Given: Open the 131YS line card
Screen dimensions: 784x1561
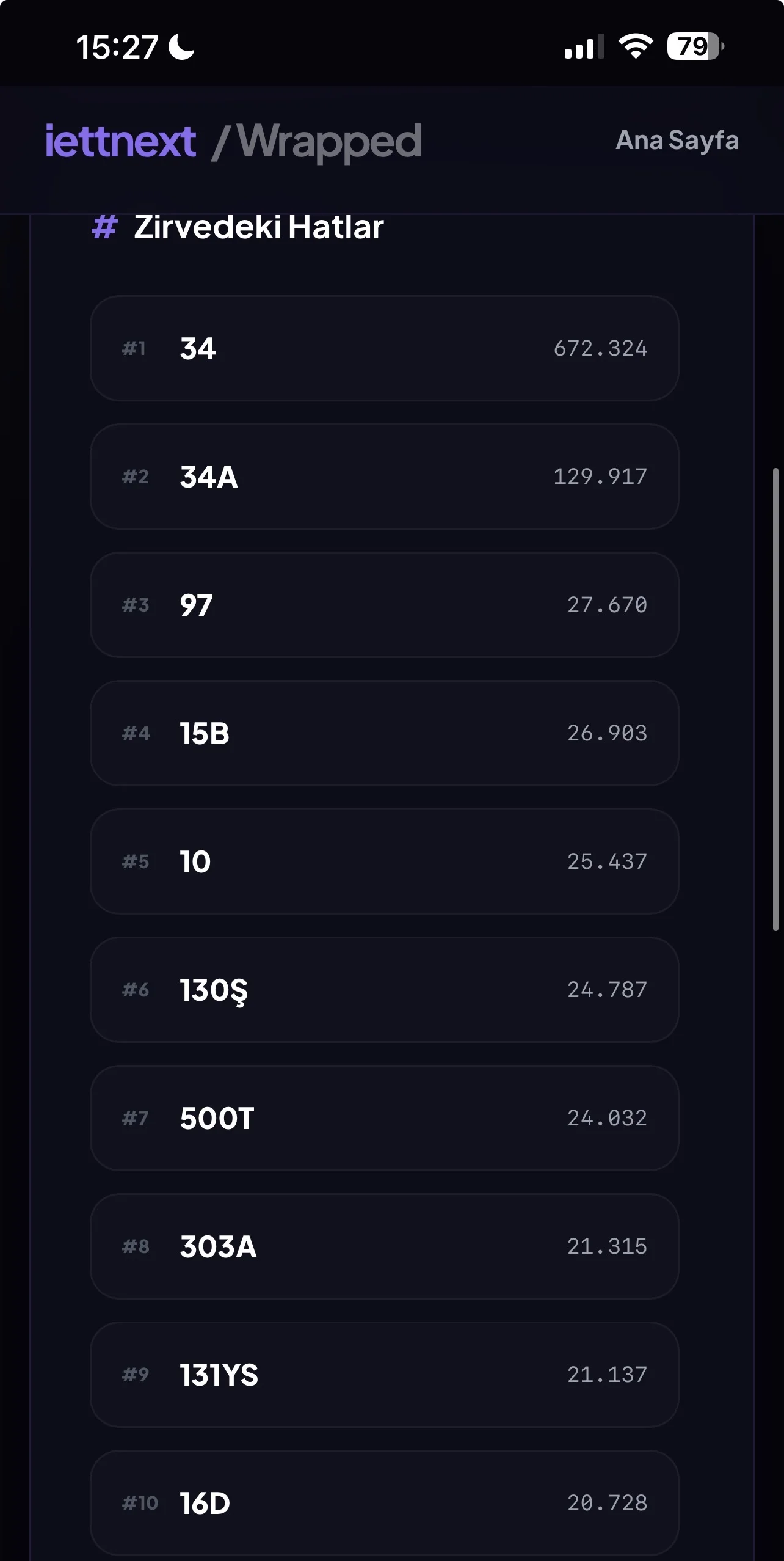Looking at the screenshot, I should (384, 1375).
